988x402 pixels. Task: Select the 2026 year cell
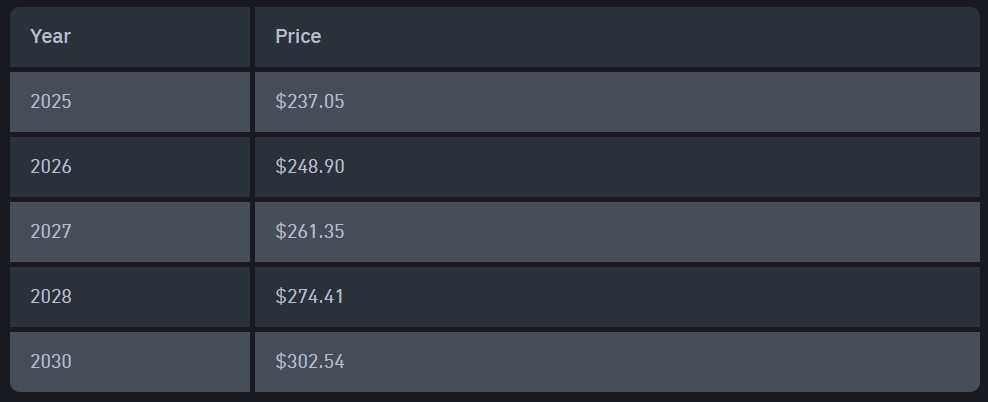(51, 166)
